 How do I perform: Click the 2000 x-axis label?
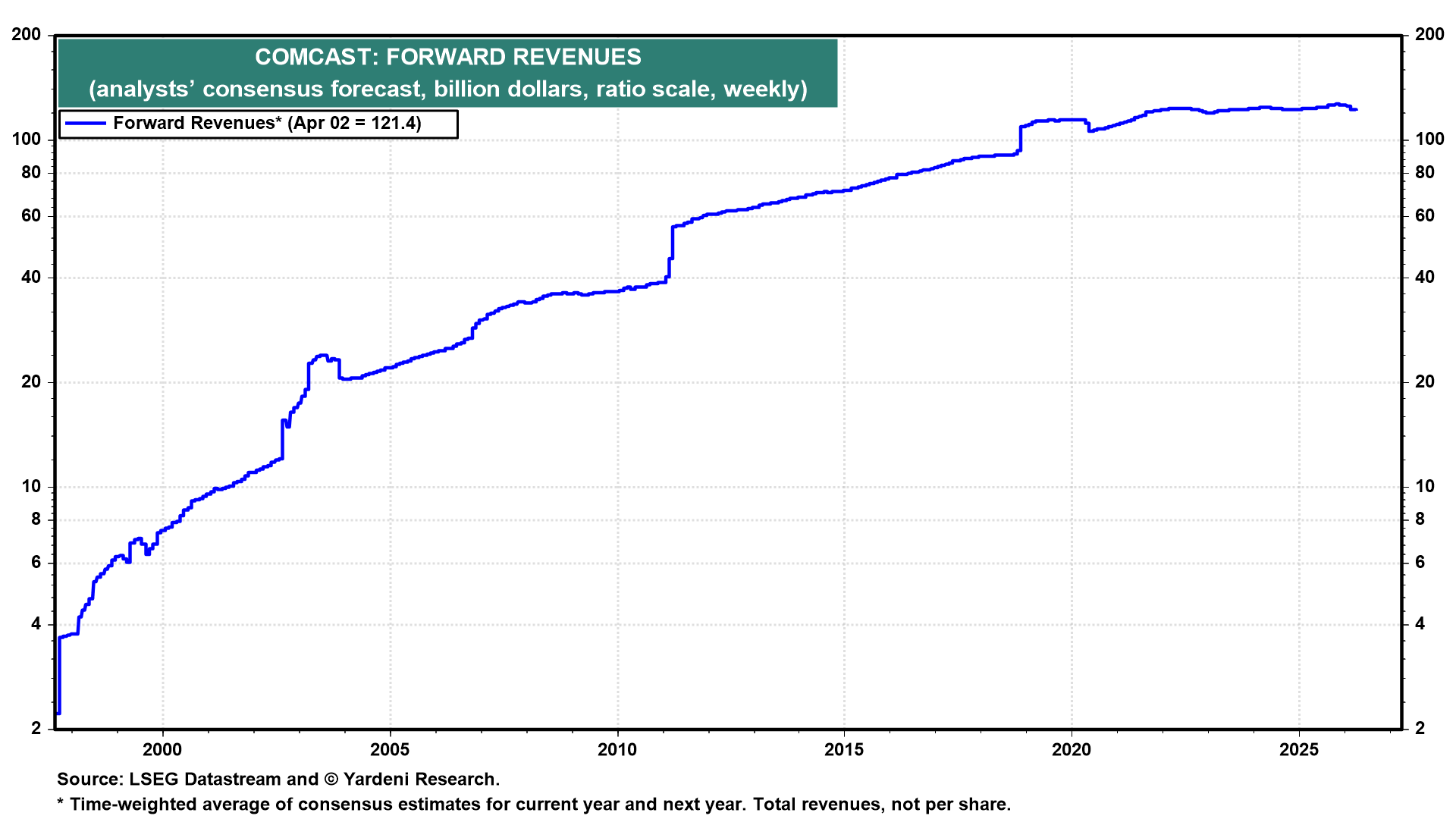(x=162, y=750)
